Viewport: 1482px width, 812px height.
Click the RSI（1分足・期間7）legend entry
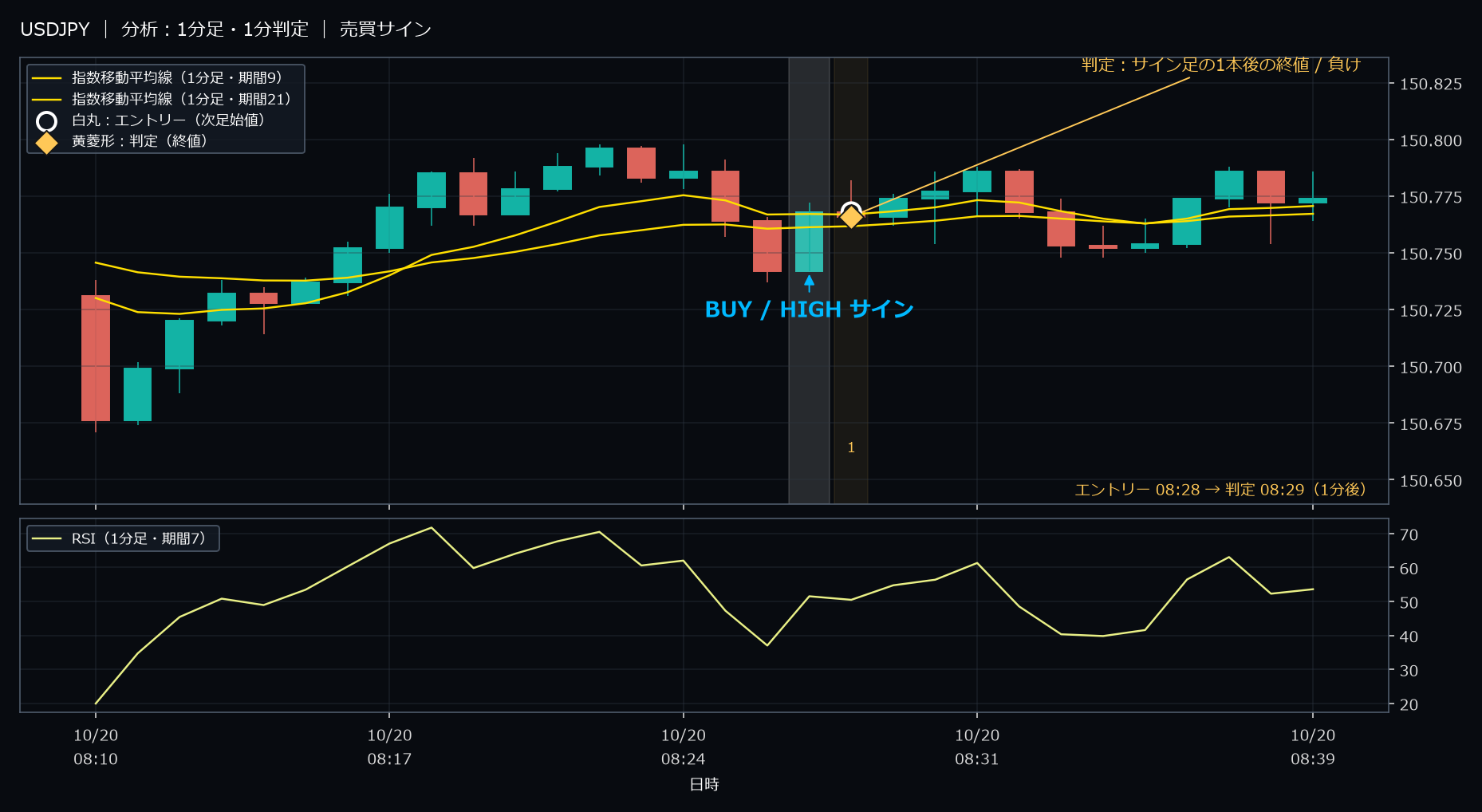point(123,538)
